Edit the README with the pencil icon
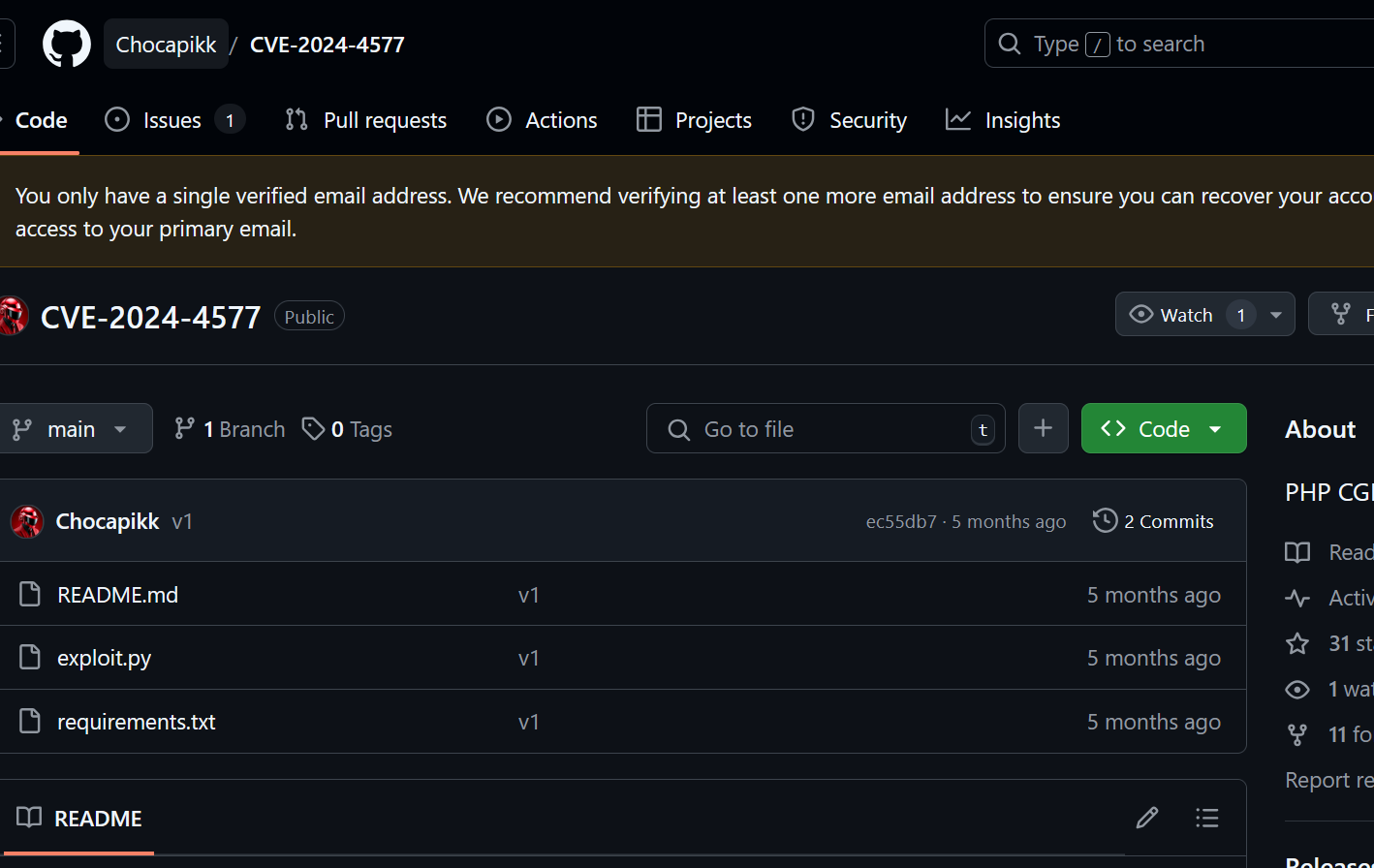Image resolution: width=1374 pixels, height=868 pixels. pos(1147,818)
